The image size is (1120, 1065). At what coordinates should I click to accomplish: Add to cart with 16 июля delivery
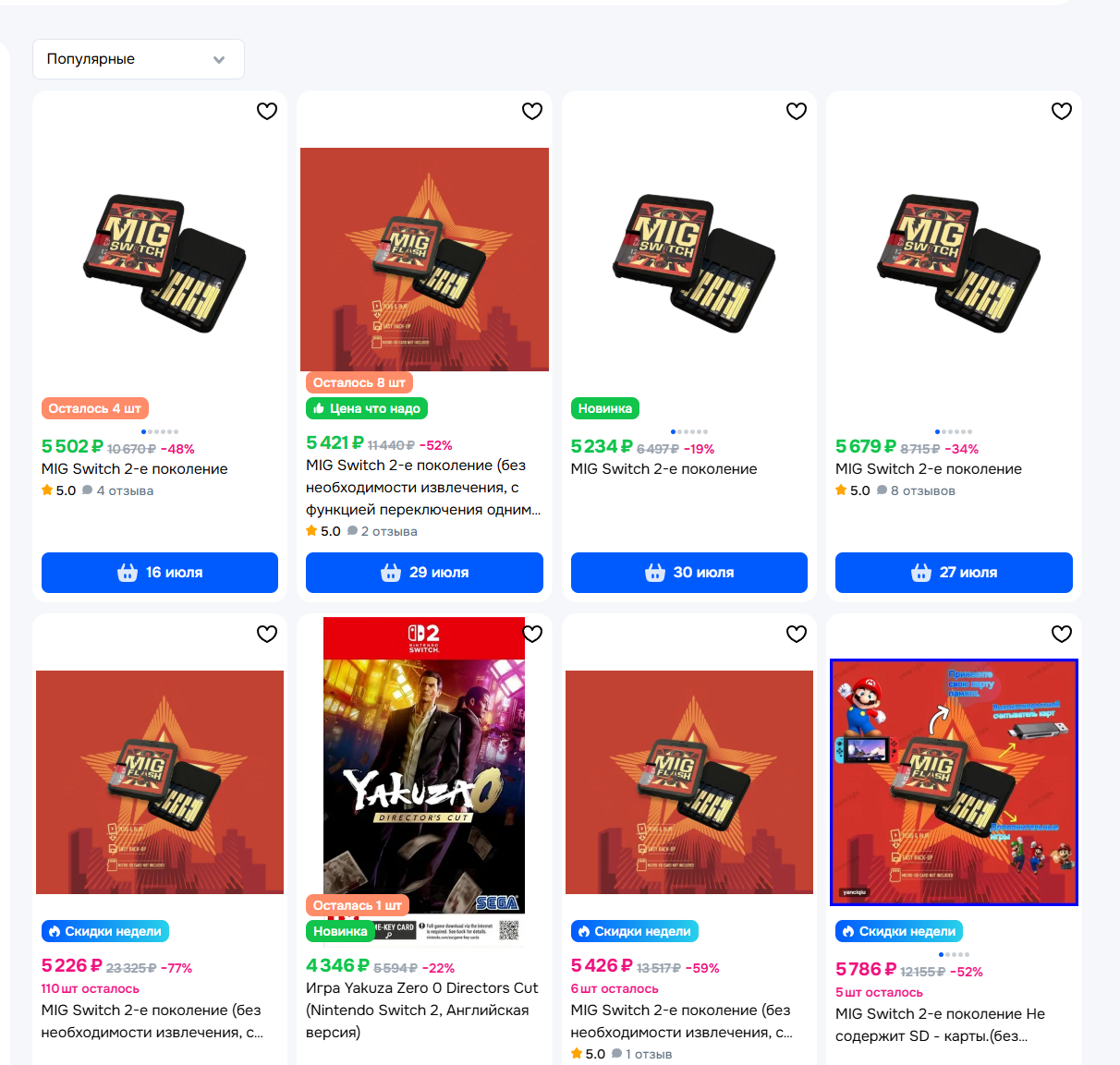[160, 573]
